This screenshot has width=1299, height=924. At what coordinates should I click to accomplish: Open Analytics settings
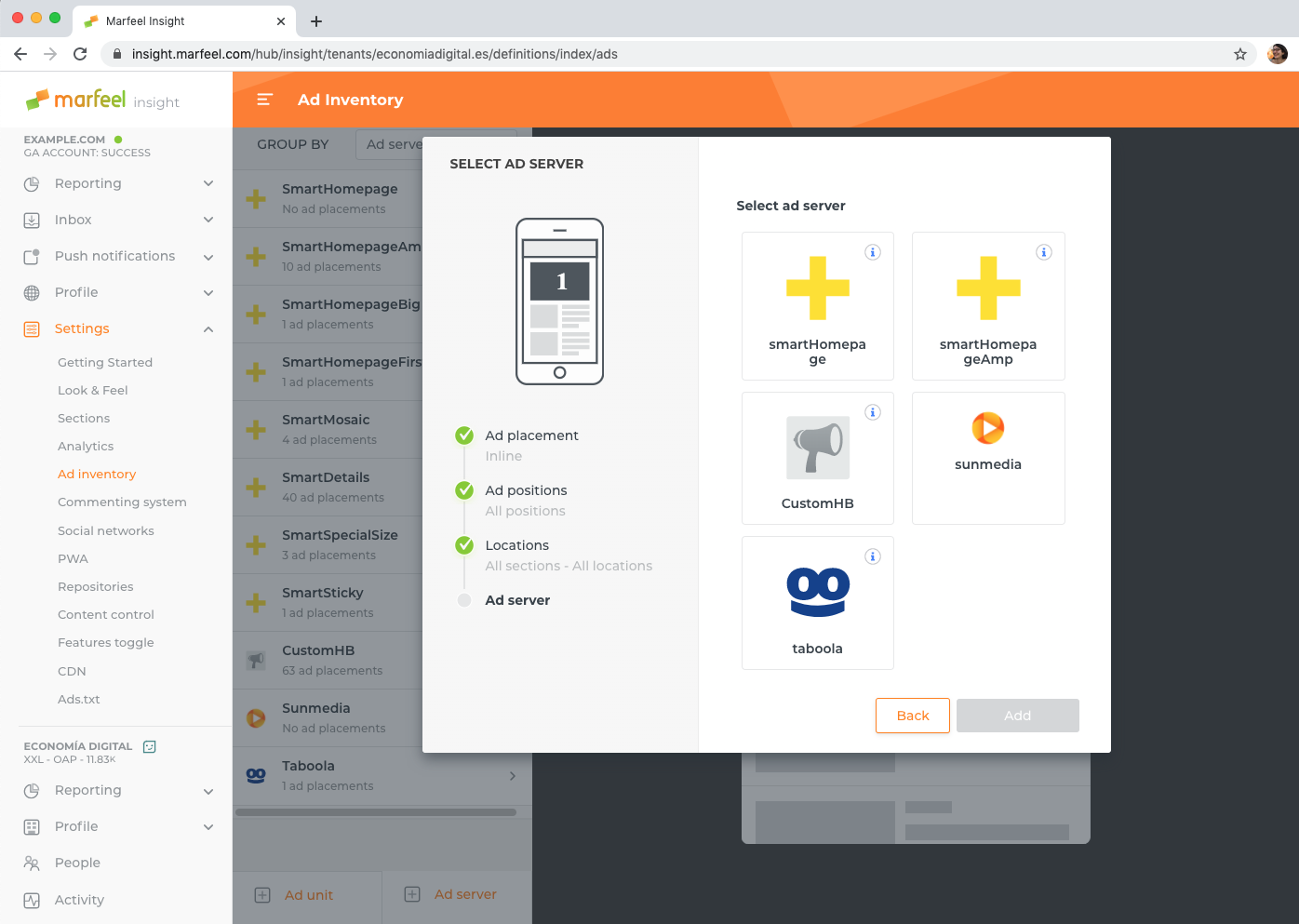click(x=86, y=447)
